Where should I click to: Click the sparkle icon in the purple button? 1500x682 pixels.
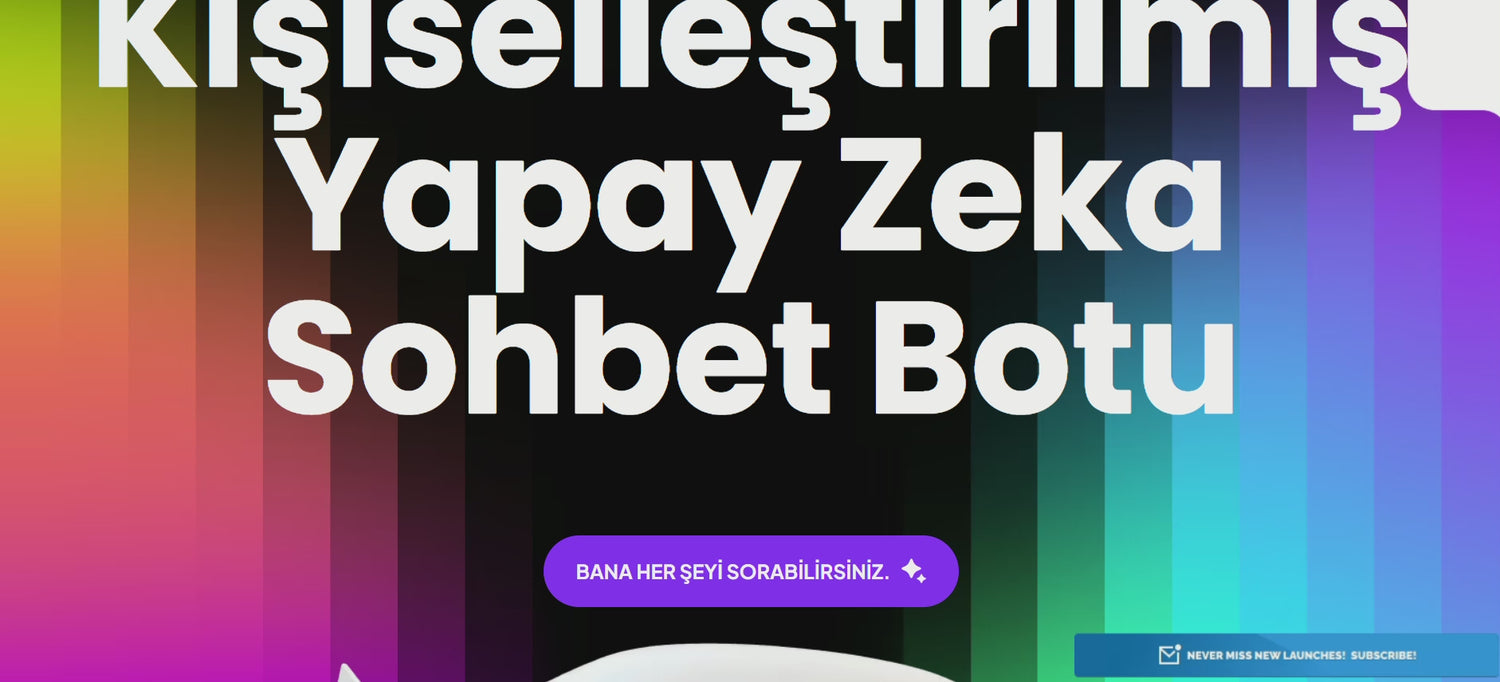pos(913,571)
